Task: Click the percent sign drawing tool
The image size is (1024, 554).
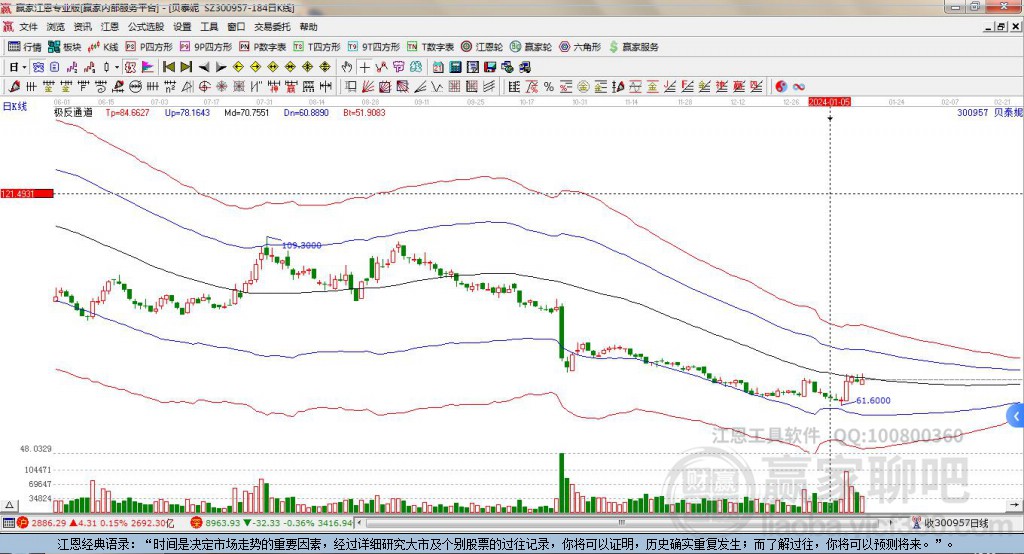Action: [x=549, y=86]
